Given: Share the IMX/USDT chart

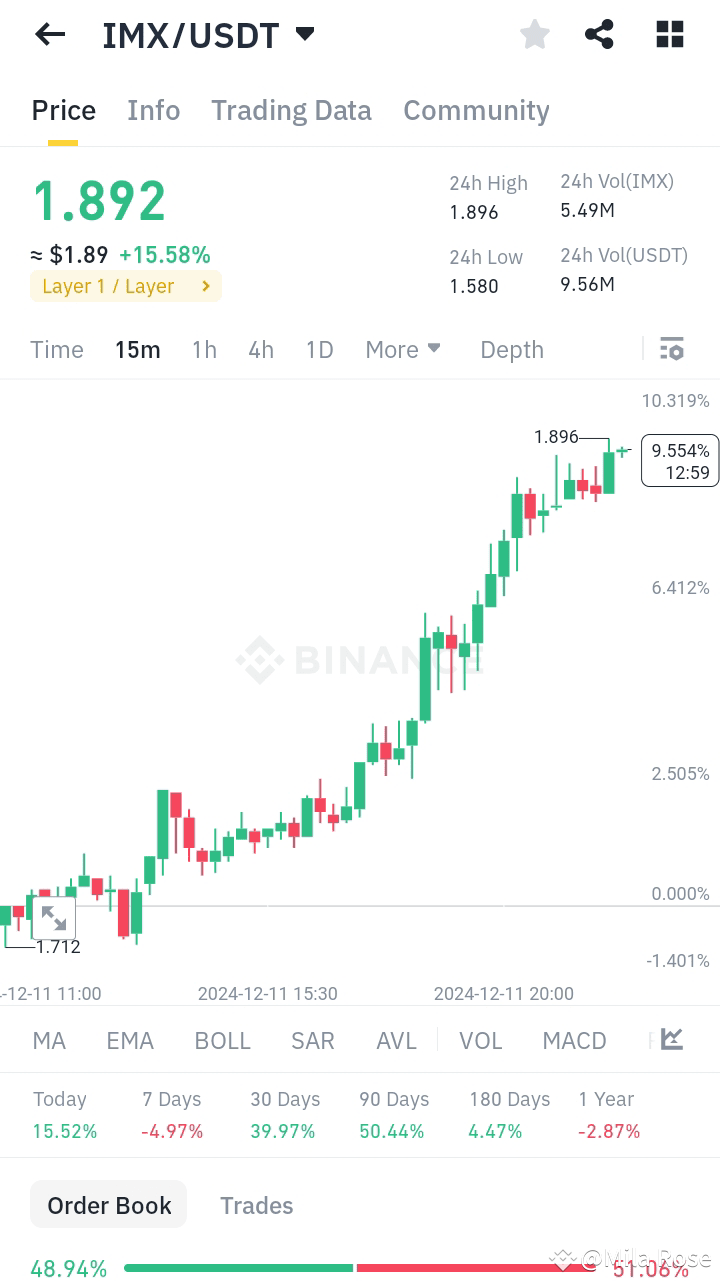Looking at the screenshot, I should pos(599,34).
